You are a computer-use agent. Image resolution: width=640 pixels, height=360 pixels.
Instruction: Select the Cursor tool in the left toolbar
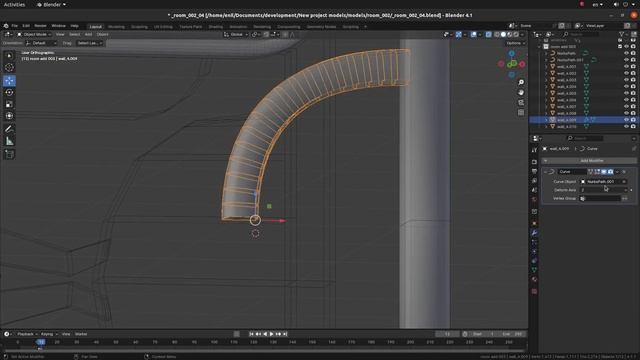point(9,67)
